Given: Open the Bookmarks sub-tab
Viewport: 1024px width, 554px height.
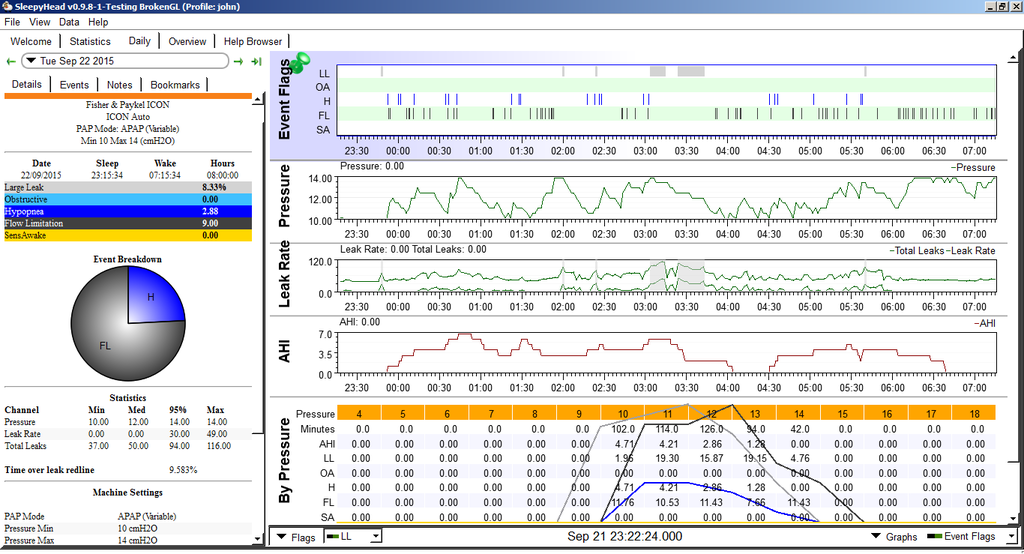Looking at the screenshot, I should tap(175, 85).
